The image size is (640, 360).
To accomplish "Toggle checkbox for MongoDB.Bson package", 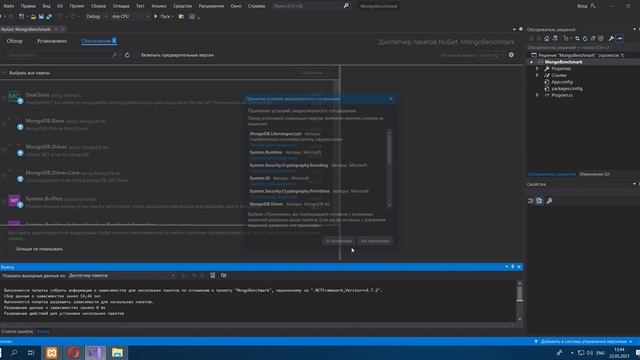I will coord(5,124).
